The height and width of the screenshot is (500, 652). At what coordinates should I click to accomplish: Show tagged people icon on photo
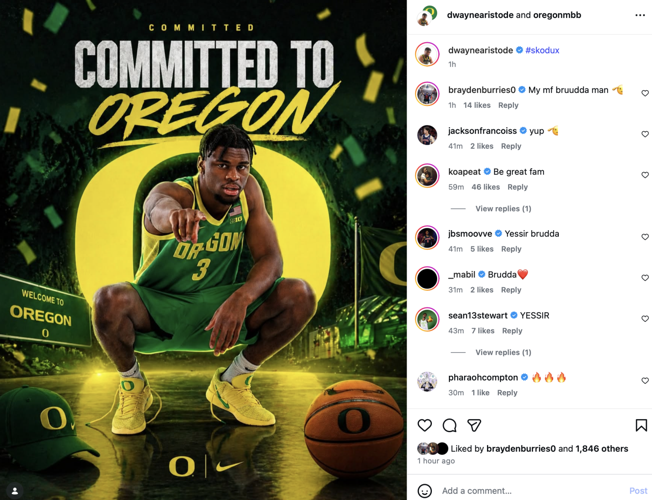coord(15,491)
